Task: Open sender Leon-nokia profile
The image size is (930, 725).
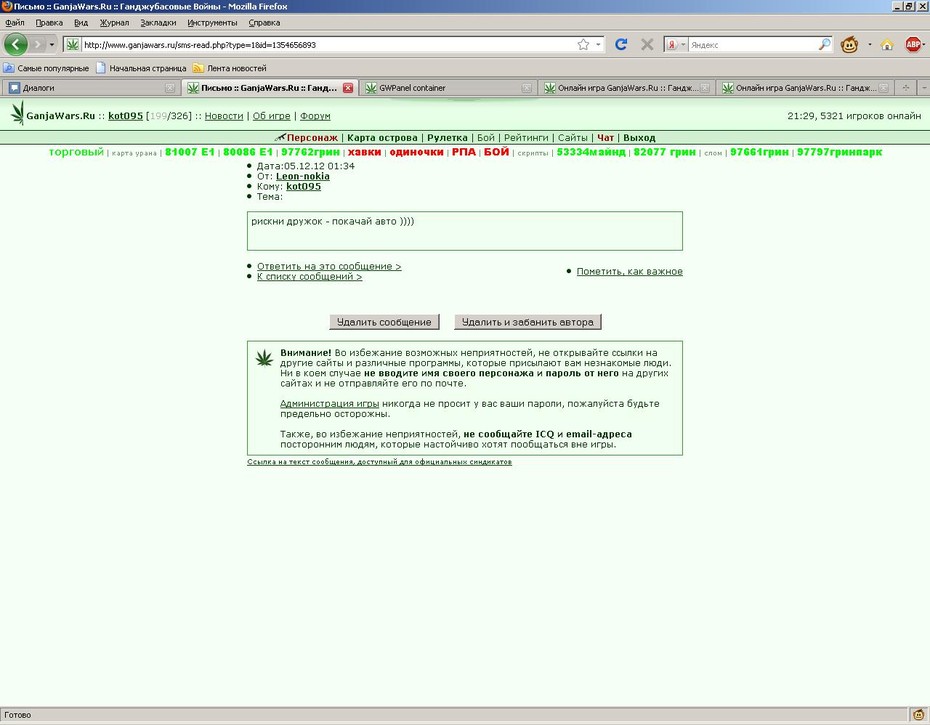Action: 302,176
